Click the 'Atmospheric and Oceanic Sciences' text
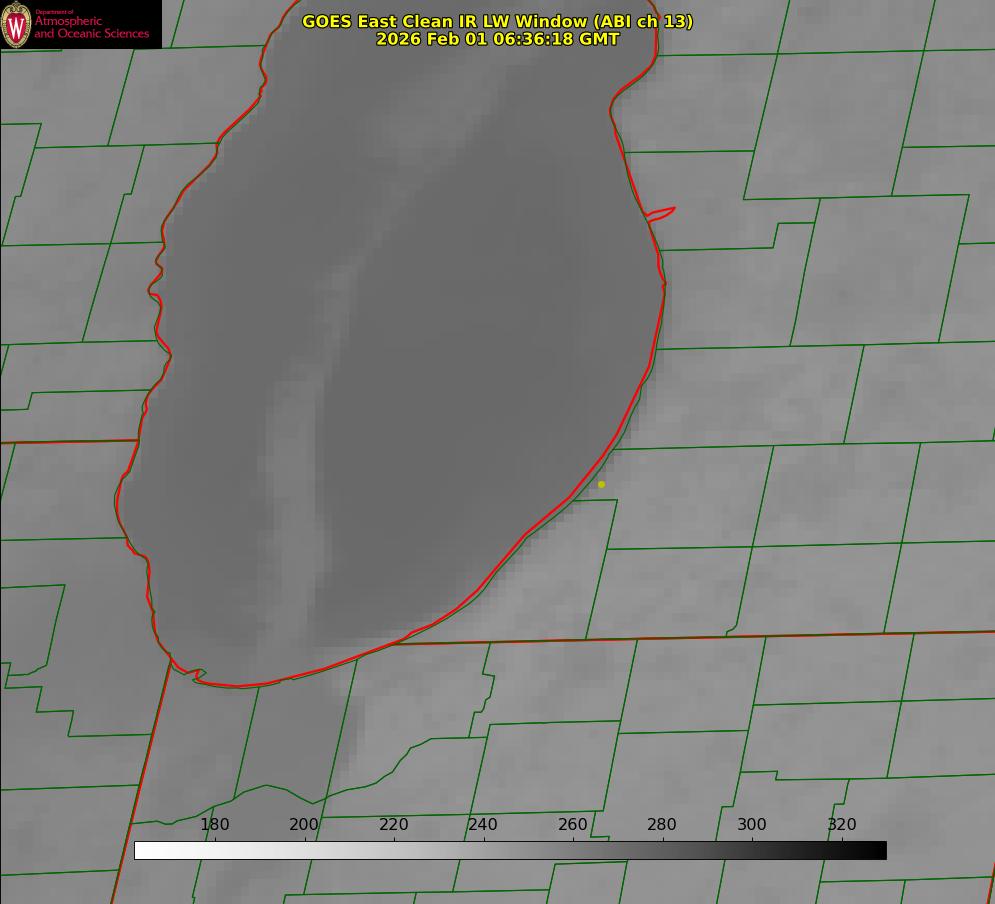995x904 pixels. point(91,27)
